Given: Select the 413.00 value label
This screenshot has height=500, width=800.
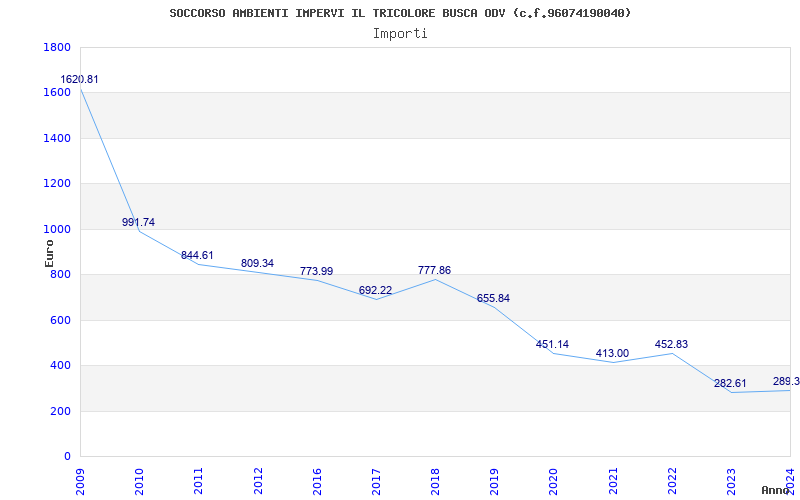Looking at the screenshot, I should (612, 353).
